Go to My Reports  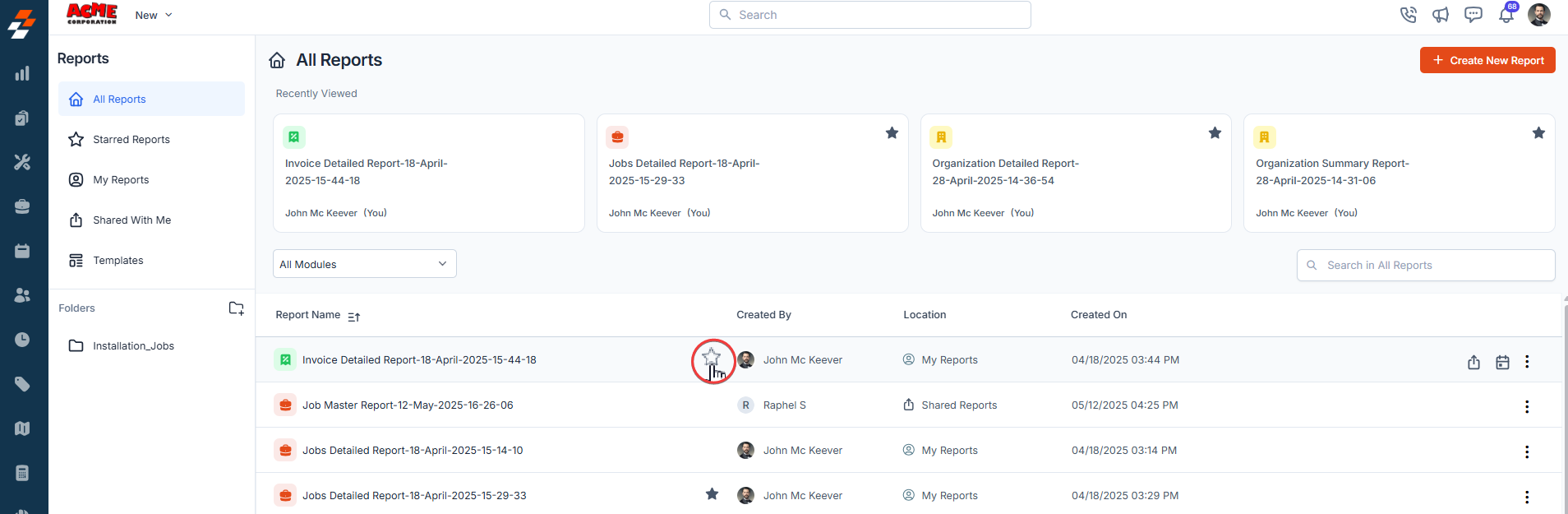tap(151, 179)
